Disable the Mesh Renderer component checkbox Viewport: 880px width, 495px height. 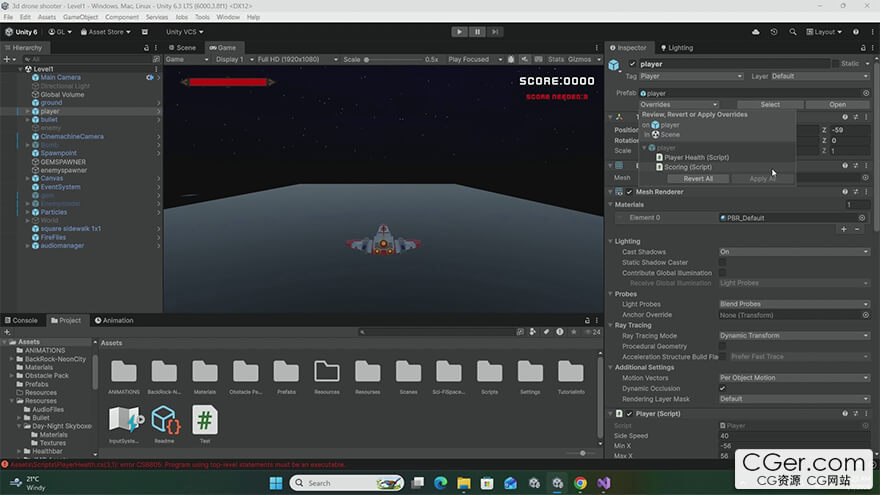(x=629, y=192)
